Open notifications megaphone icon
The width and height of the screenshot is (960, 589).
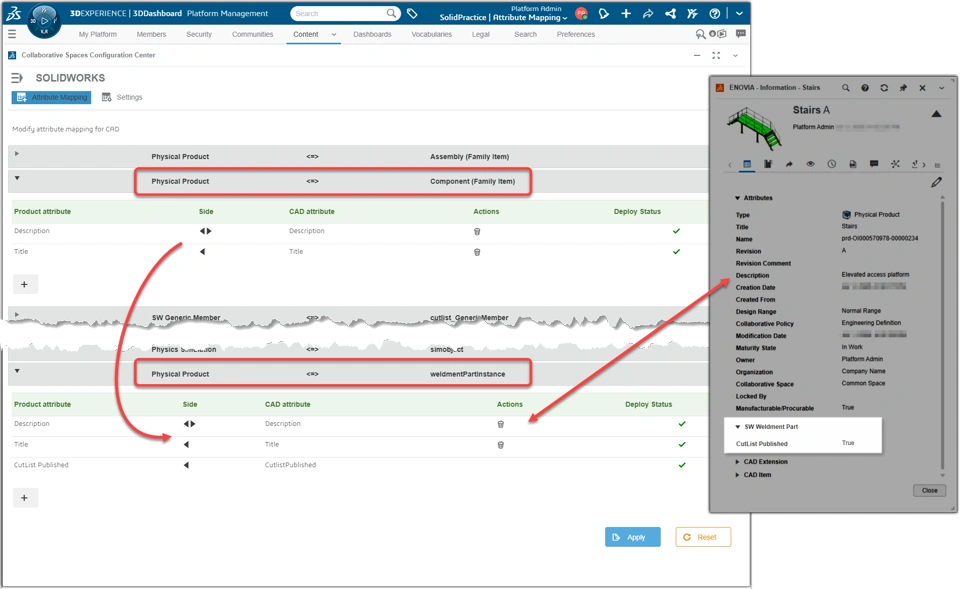(604, 13)
